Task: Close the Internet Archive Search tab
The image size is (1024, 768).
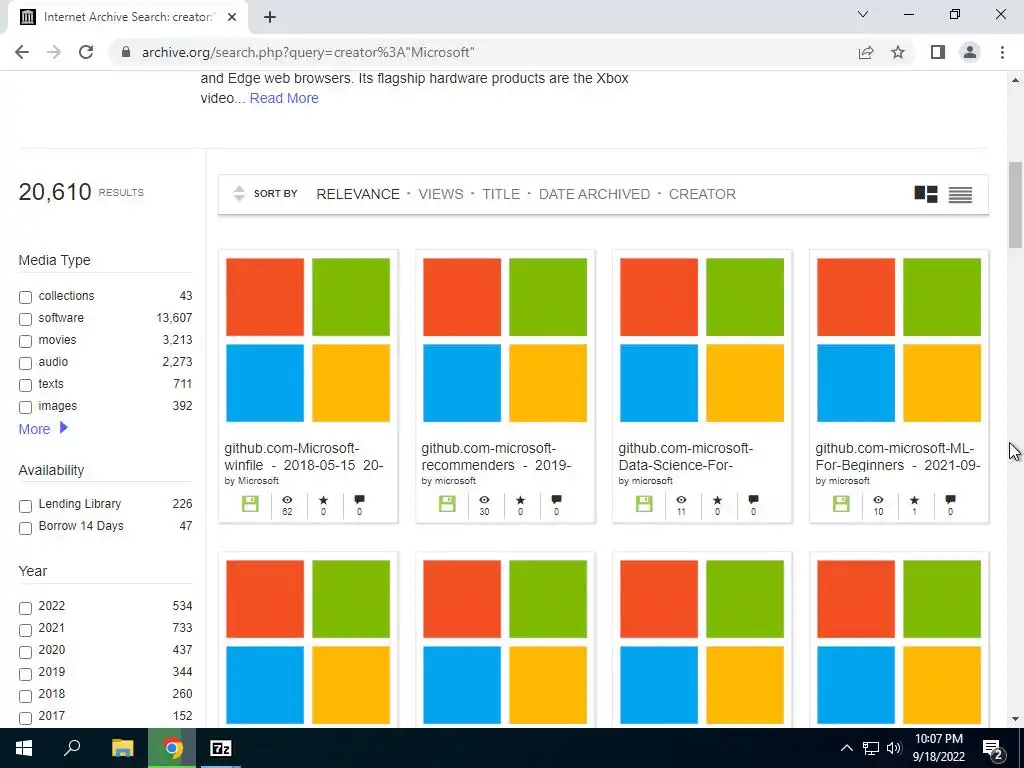Action: [232, 17]
